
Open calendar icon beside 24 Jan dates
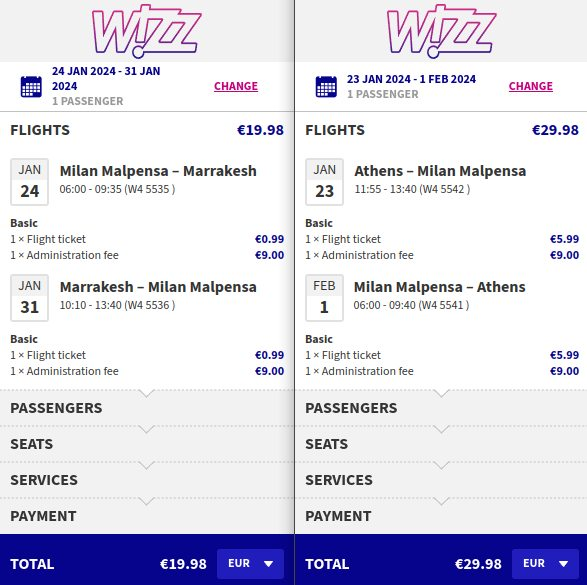[31, 86]
